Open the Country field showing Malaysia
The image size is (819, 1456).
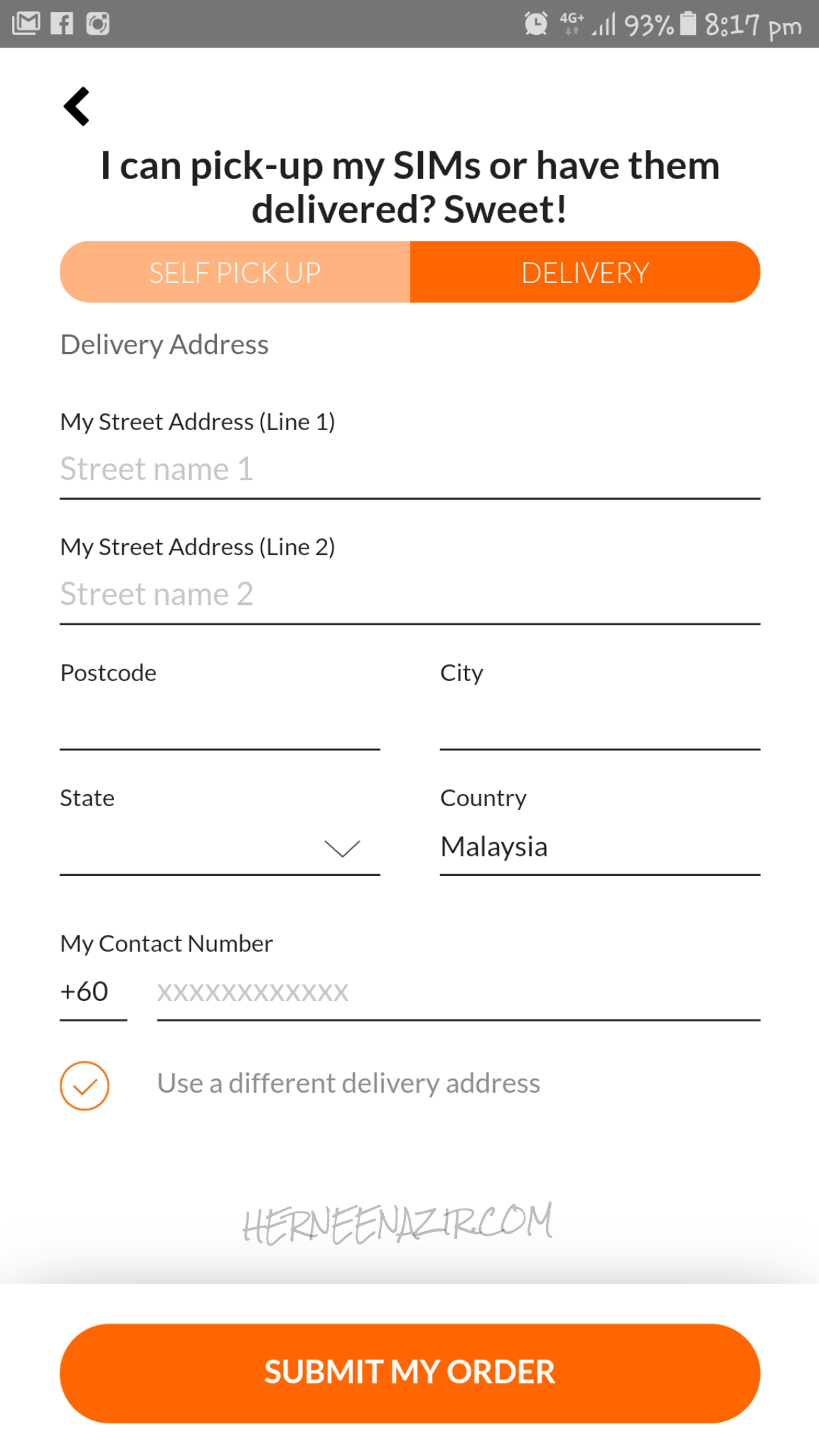599,847
